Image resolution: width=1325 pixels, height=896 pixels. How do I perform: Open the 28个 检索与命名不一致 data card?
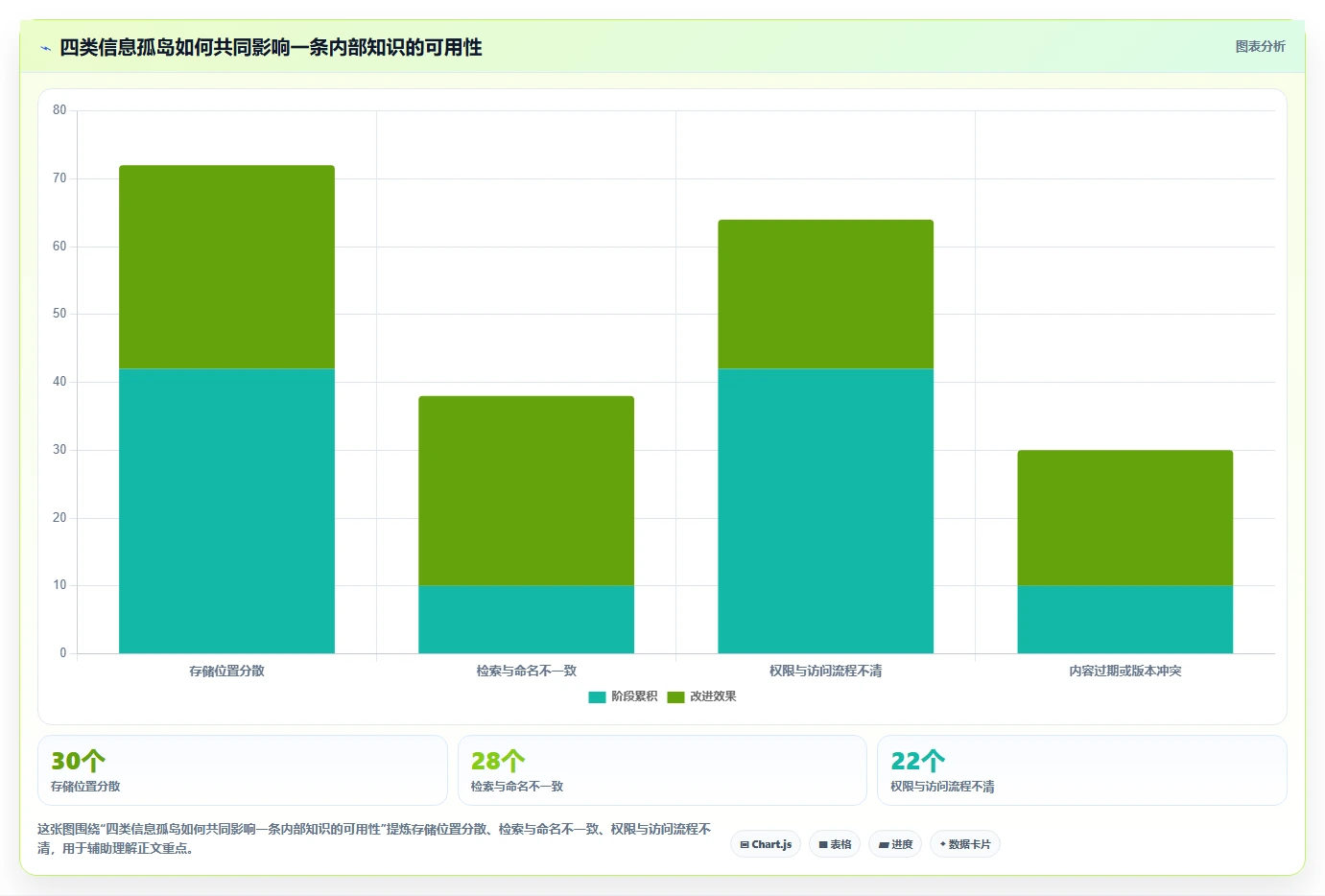point(662,770)
